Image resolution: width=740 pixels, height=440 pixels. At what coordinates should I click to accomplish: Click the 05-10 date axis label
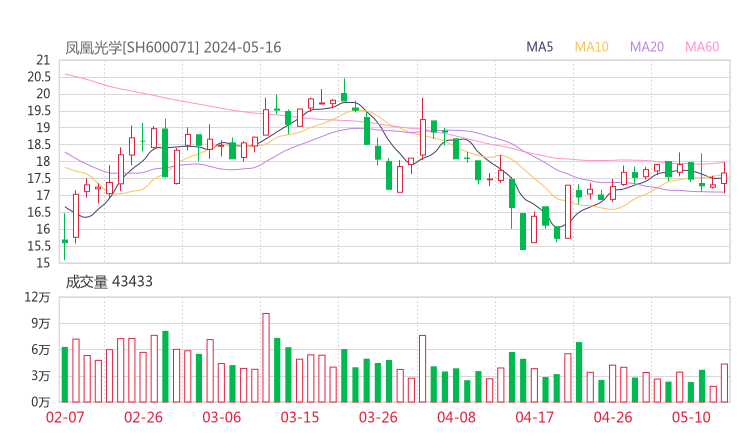click(691, 417)
